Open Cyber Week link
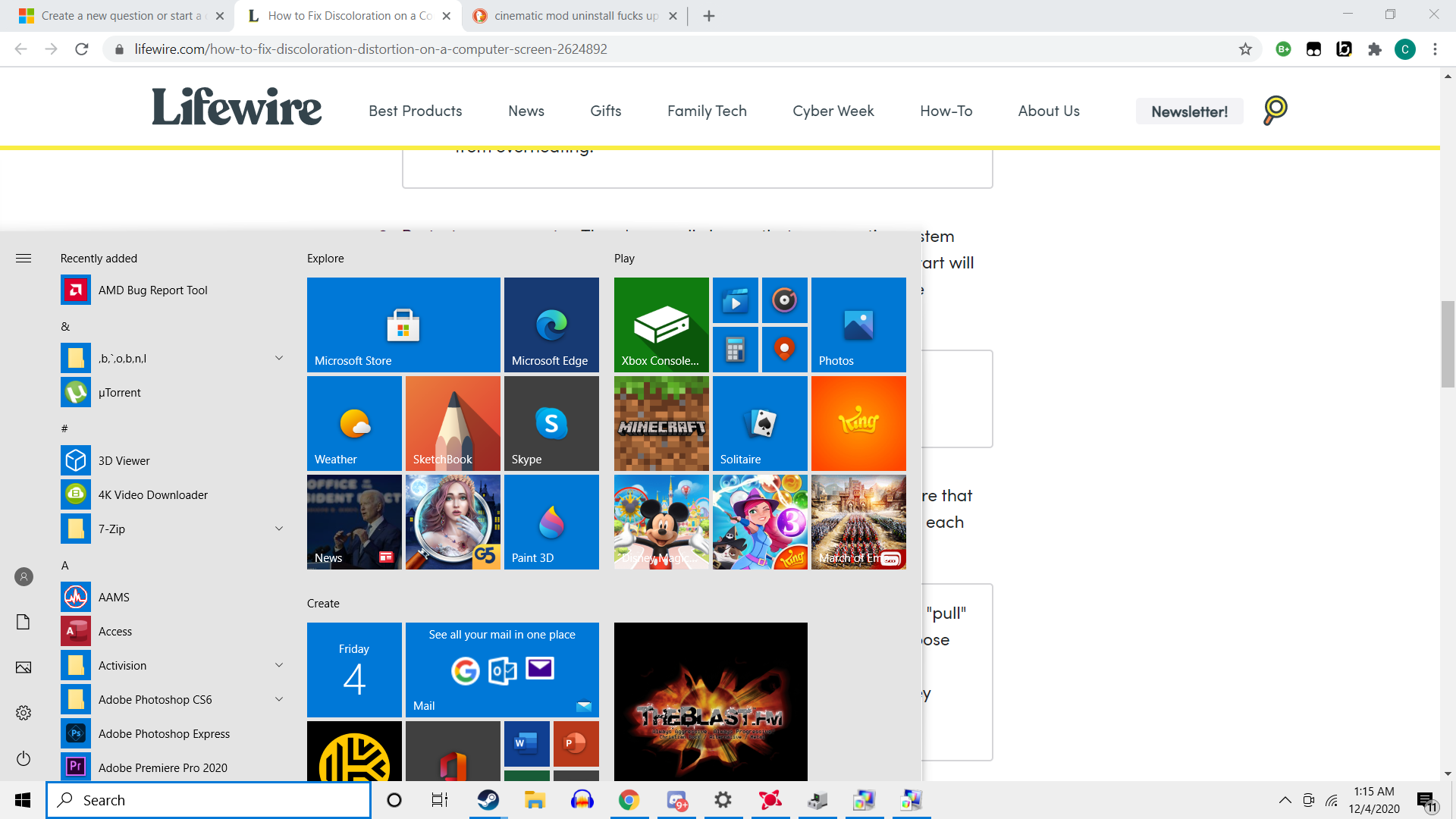 pyautogui.click(x=833, y=111)
